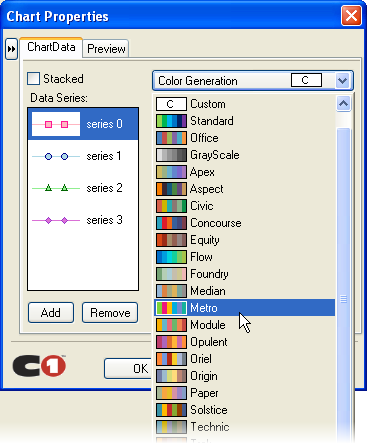Select the Standard color palette swatch

coord(171,121)
